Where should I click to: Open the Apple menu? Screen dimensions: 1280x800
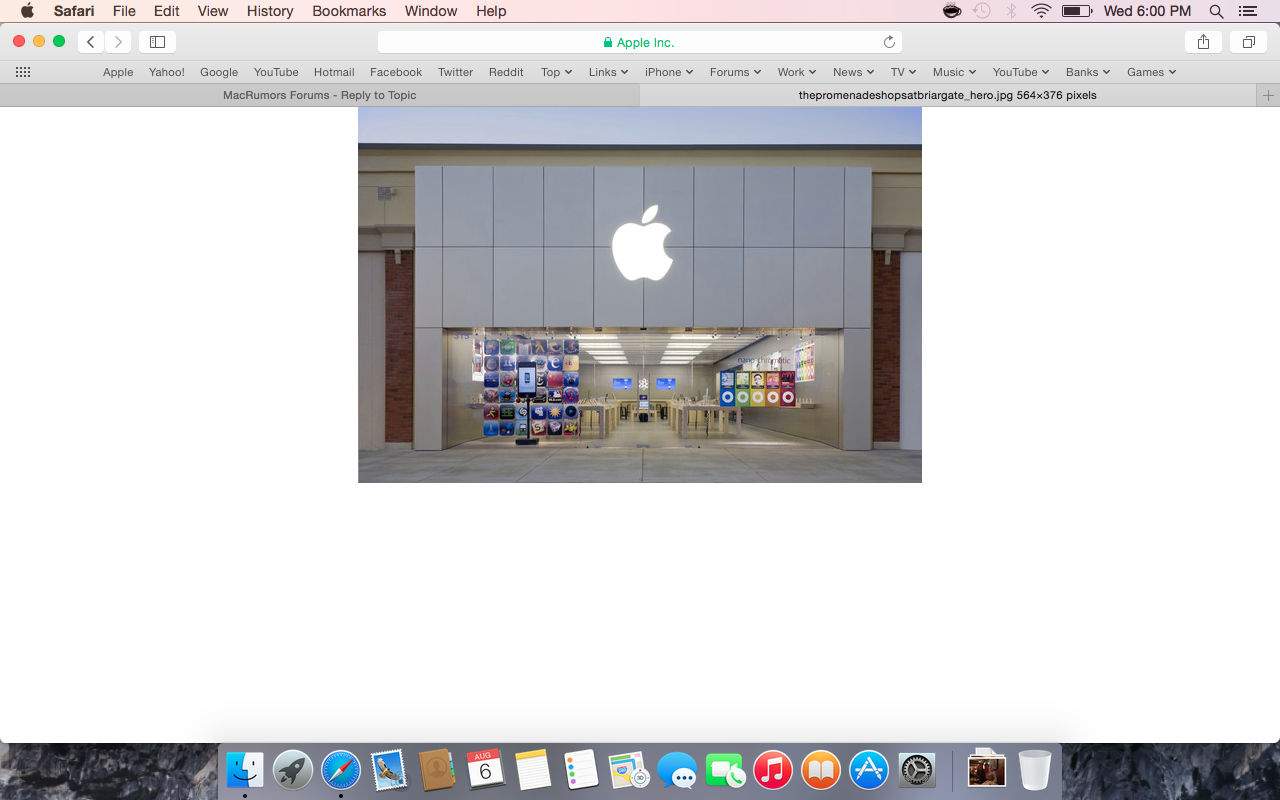point(27,11)
